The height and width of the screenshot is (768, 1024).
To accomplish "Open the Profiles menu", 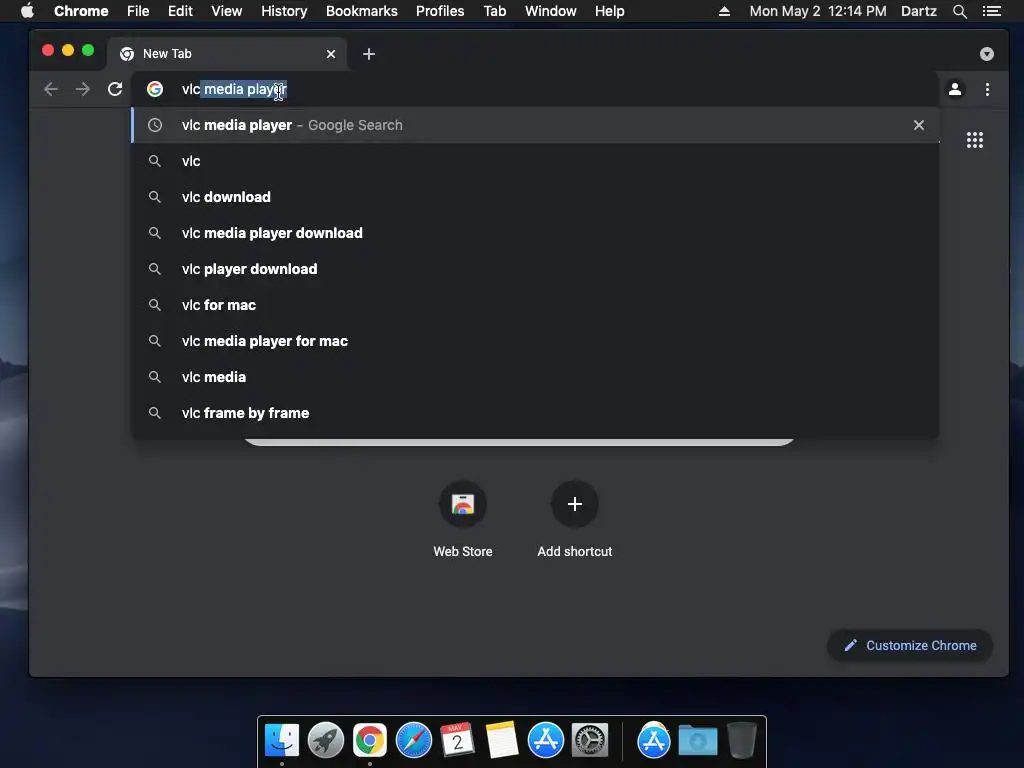I will [440, 11].
